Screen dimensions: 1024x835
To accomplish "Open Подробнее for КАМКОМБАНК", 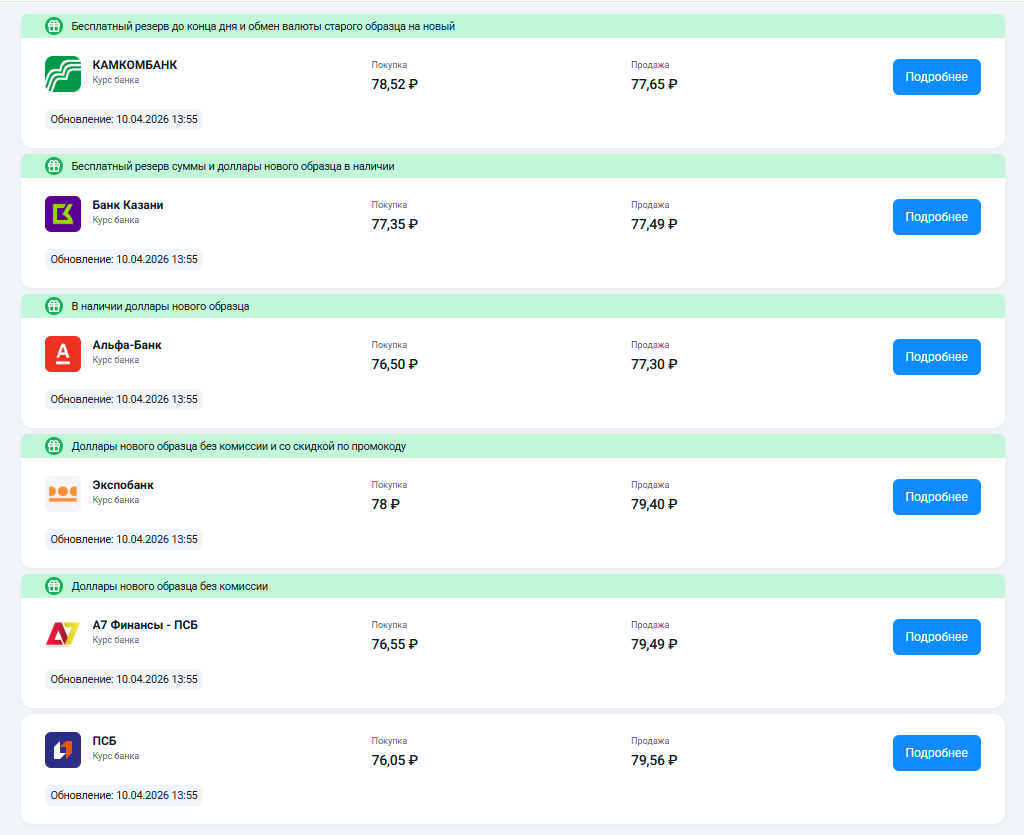I will tap(936, 77).
